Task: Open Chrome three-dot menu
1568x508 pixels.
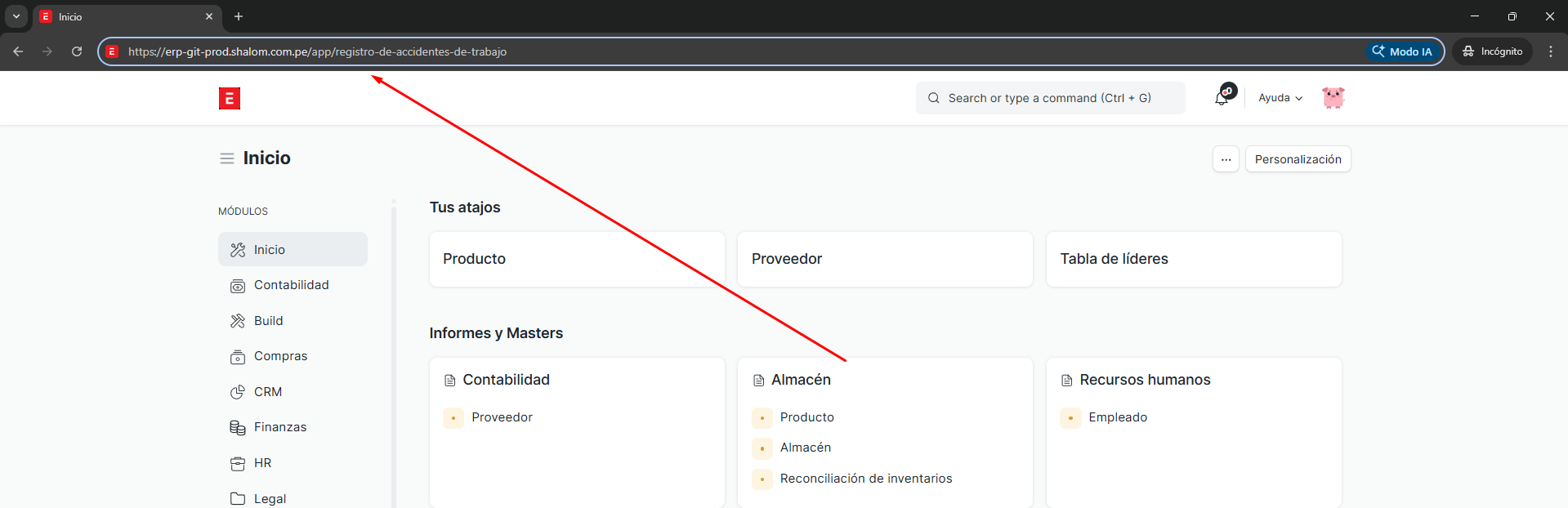Action: [1550, 51]
